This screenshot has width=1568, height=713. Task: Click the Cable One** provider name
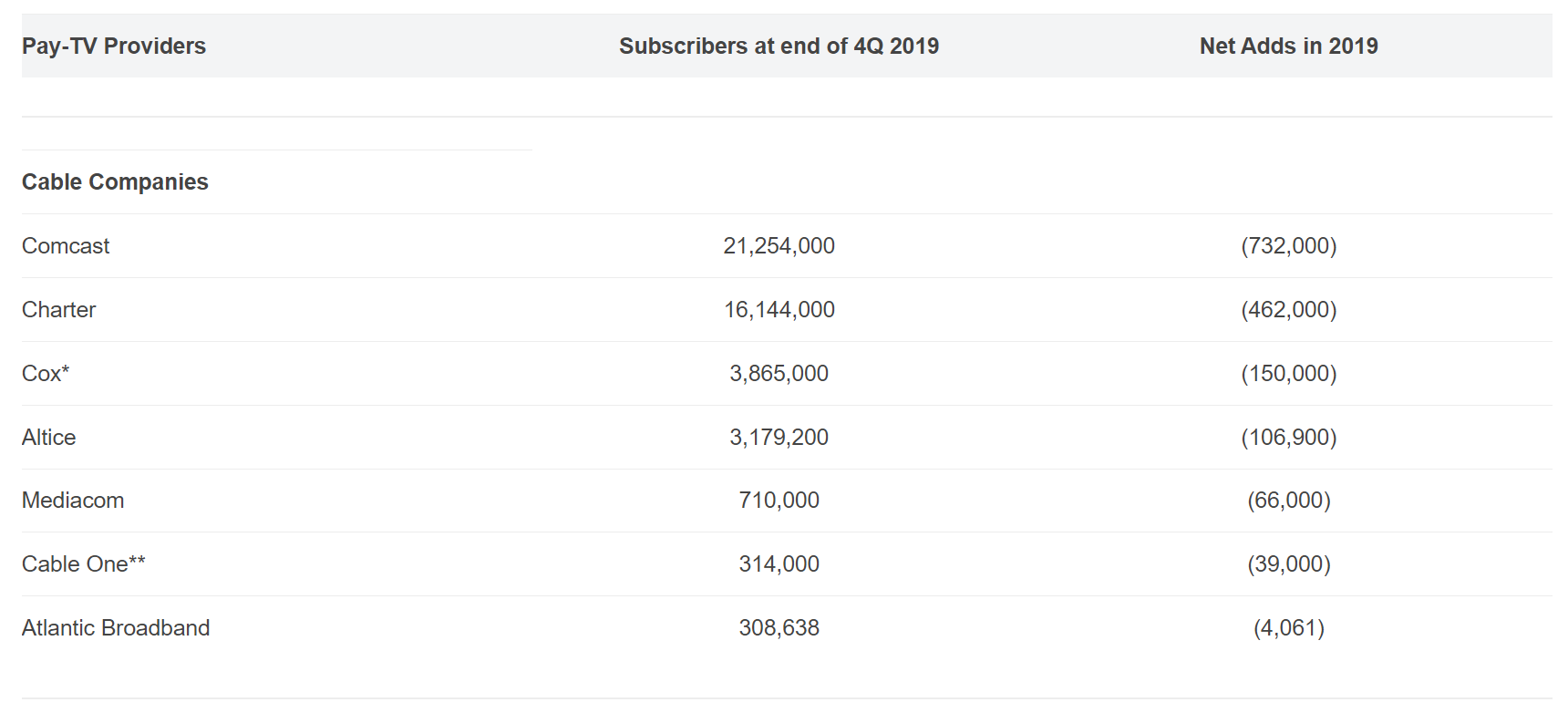click(84, 564)
